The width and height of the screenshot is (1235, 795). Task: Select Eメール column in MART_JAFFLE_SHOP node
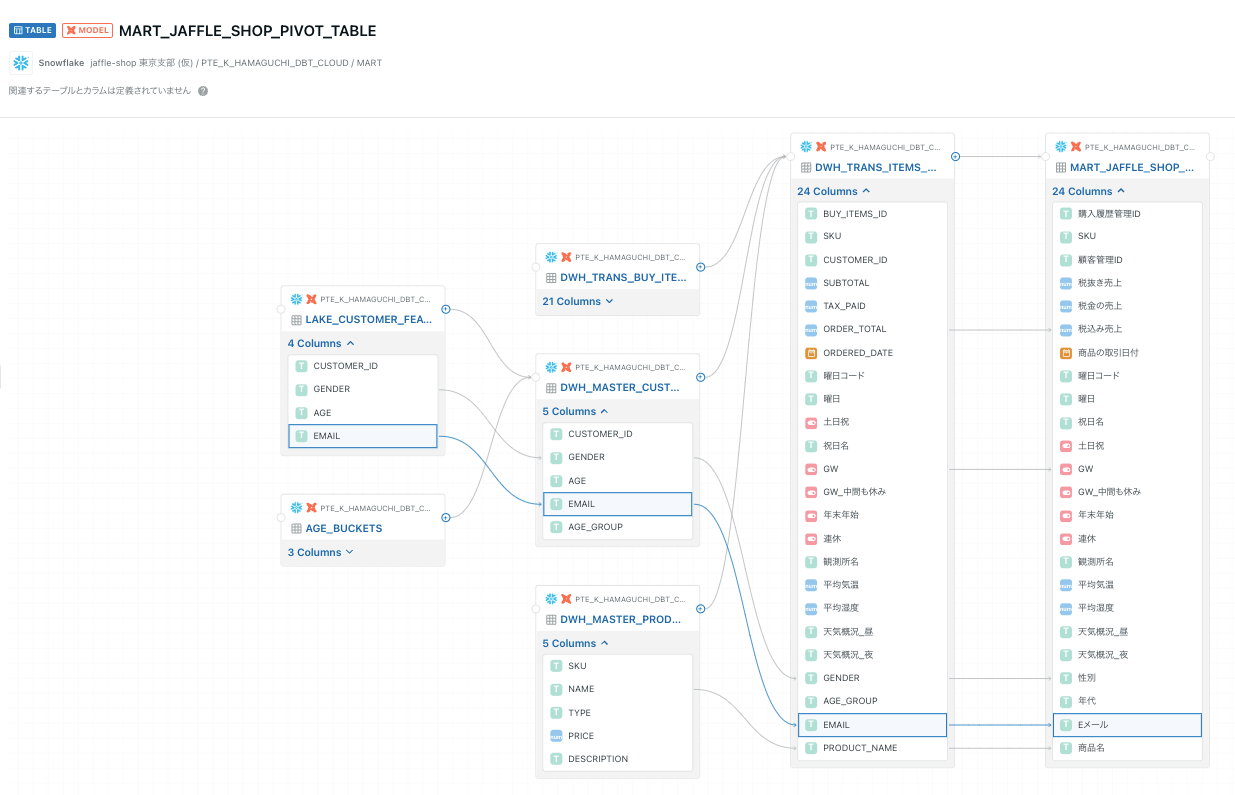coord(1127,725)
